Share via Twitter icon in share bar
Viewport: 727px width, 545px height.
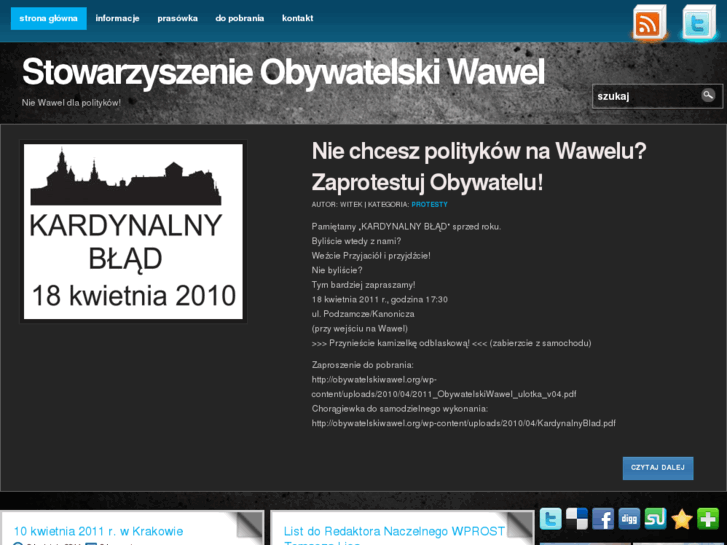click(550, 519)
